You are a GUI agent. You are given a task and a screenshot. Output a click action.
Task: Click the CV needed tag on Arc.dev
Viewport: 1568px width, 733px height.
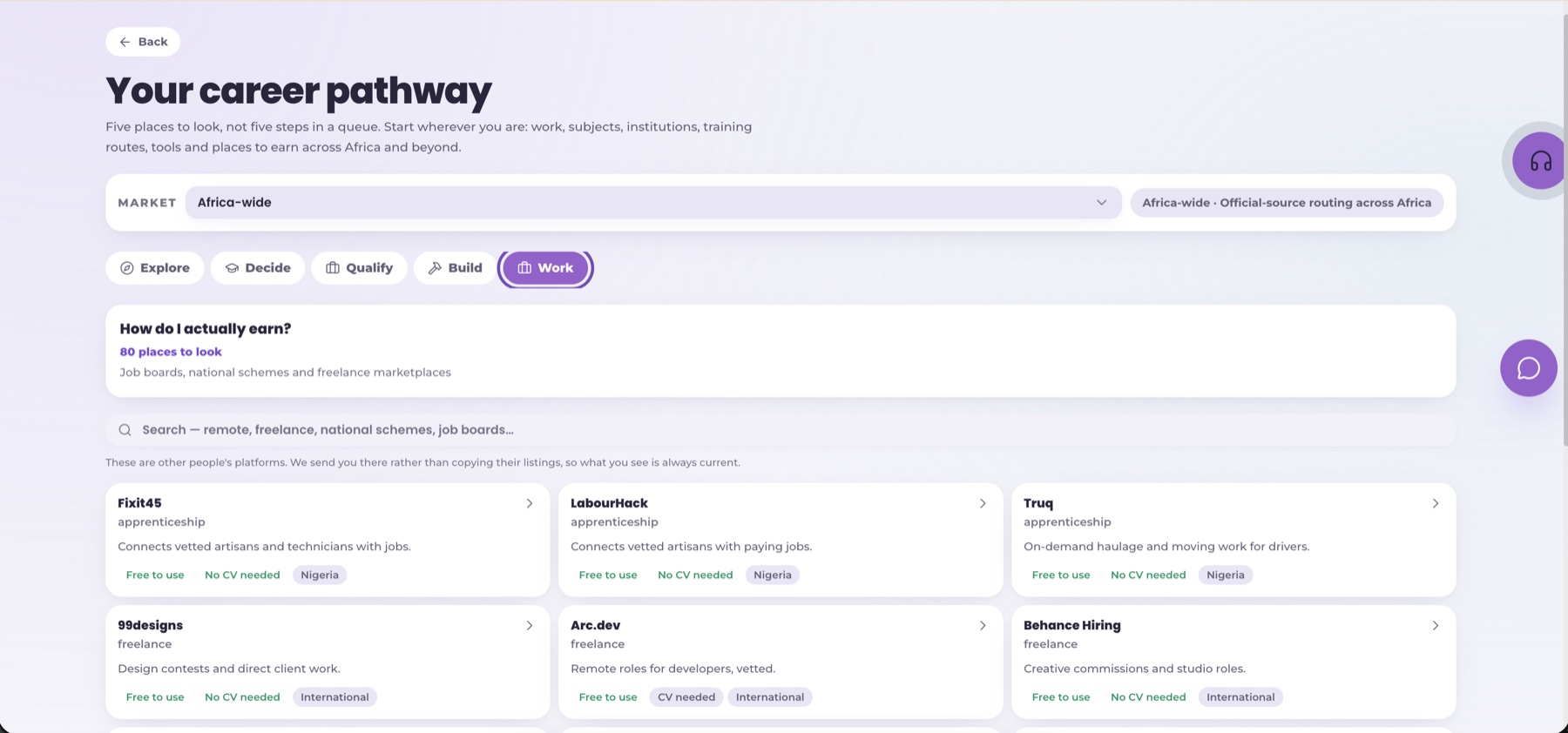coord(686,697)
